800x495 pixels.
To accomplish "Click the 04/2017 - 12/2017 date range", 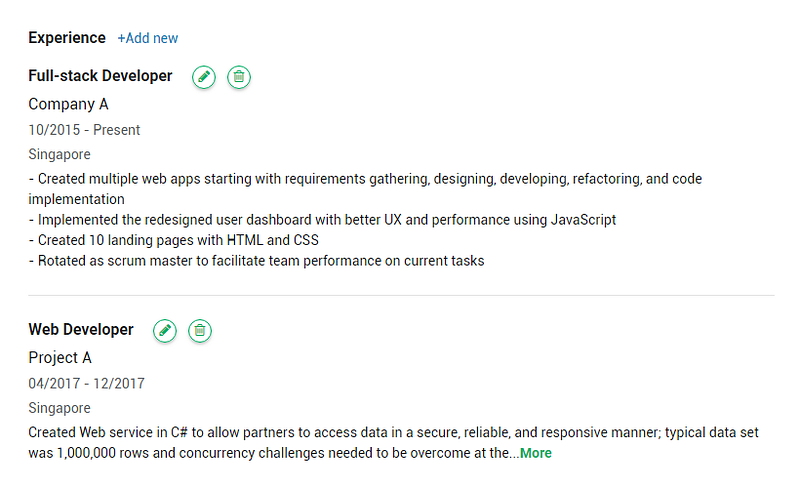I will pos(88,383).
